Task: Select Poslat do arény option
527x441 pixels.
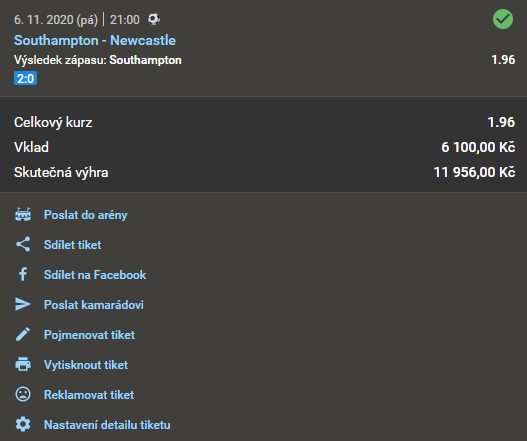Action: (x=85, y=215)
